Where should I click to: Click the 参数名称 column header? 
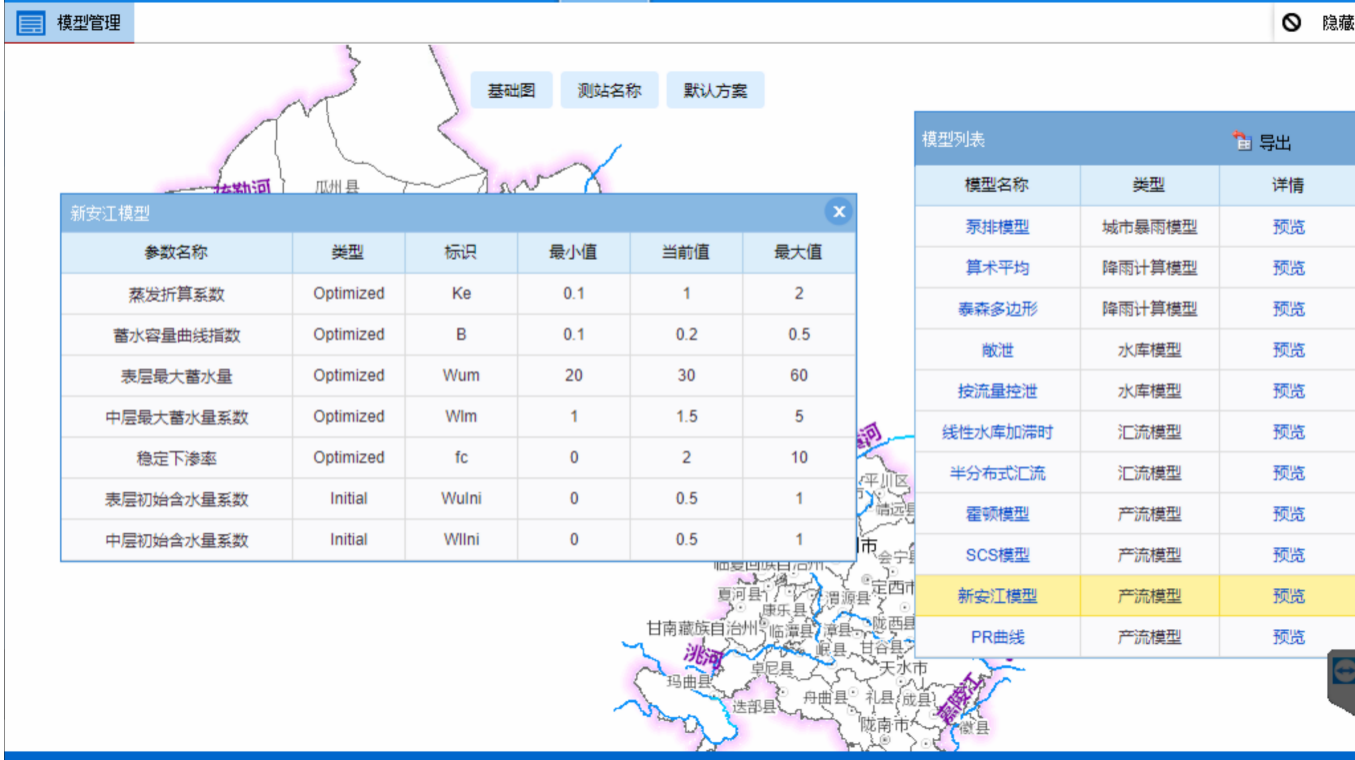[x=176, y=252]
